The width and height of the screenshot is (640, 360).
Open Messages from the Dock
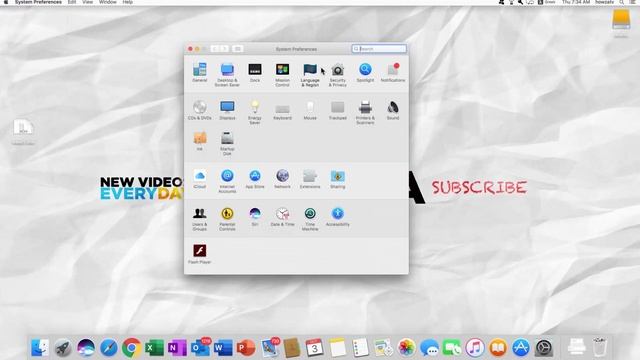[x=429, y=348]
